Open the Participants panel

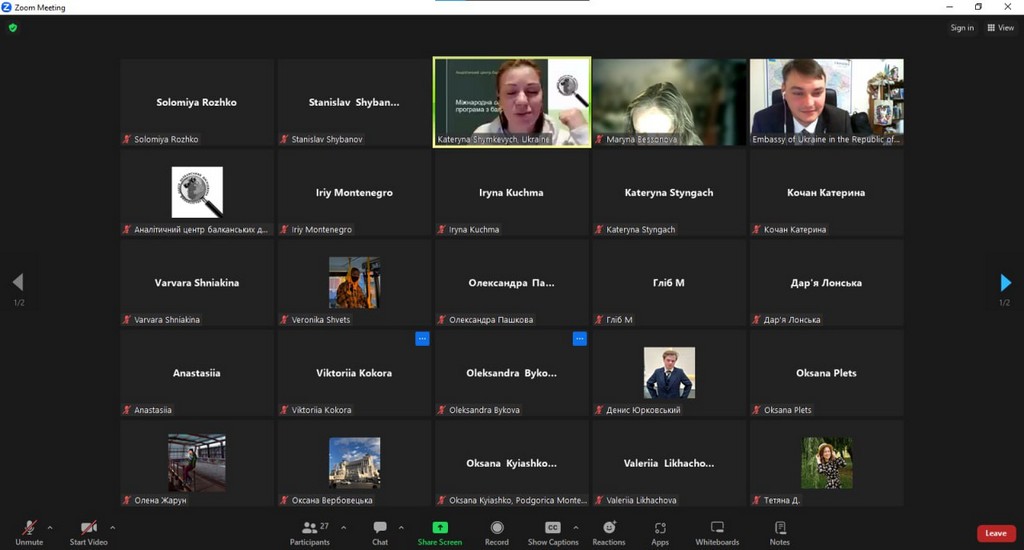(x=310, y=532)
